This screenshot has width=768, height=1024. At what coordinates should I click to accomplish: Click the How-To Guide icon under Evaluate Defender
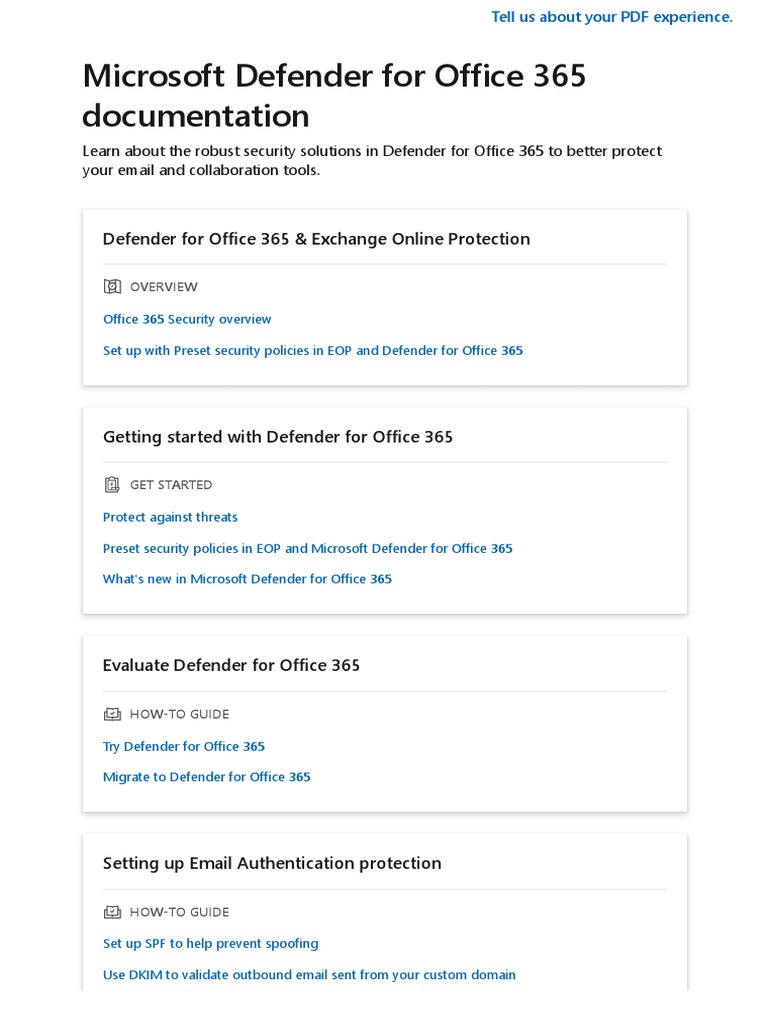coord(112,714)
